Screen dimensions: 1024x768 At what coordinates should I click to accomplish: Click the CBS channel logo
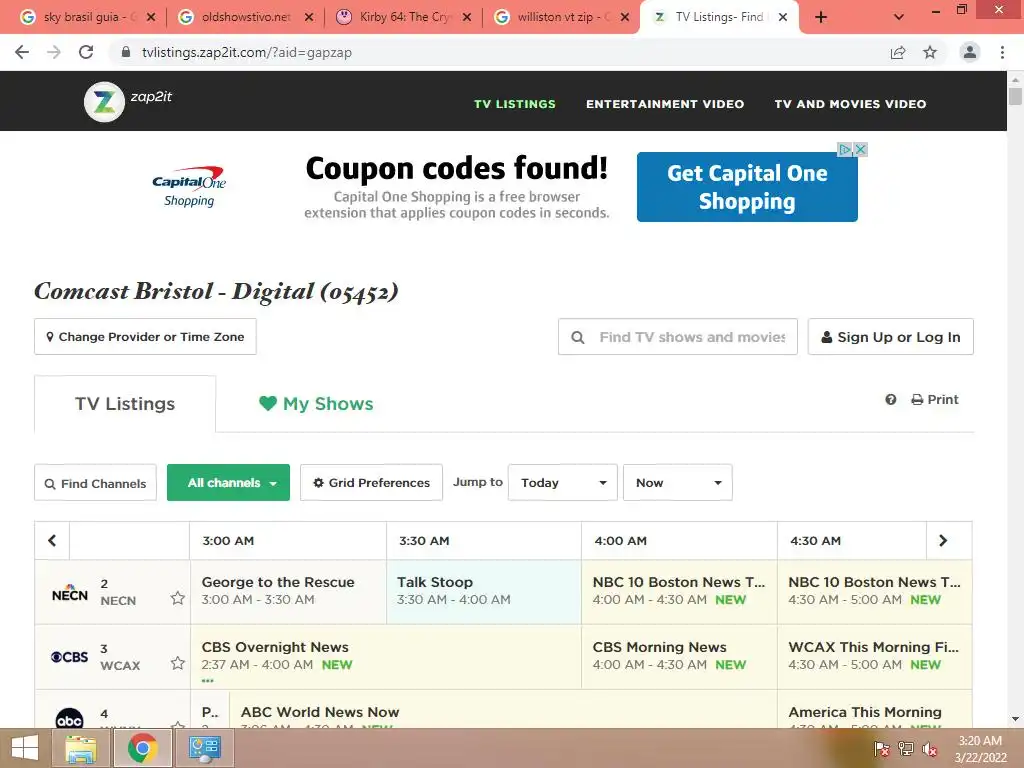click(69, 657)
